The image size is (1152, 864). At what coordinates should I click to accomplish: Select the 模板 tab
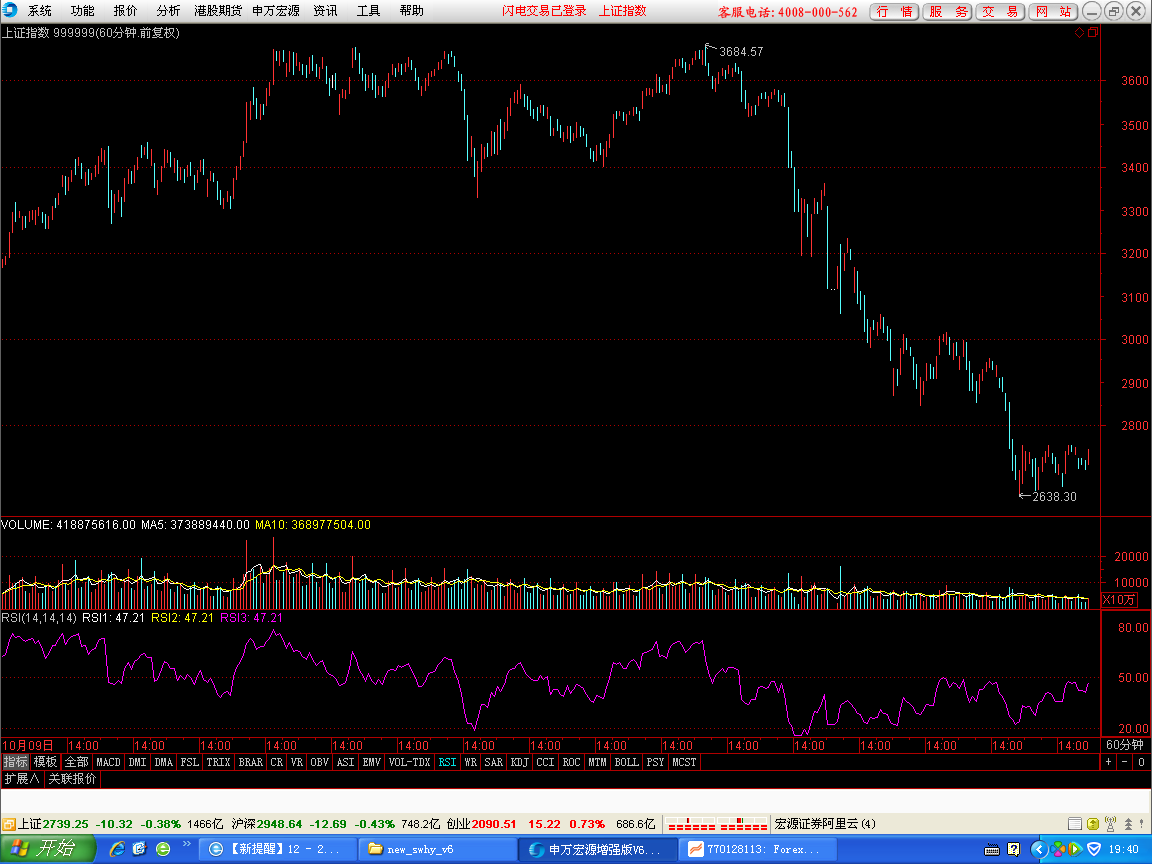(46, 762)
